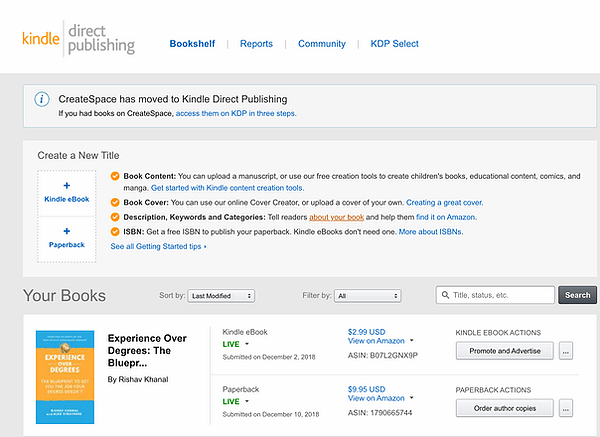
Task: Open the KDP Select tab
Action: point(394,44)
